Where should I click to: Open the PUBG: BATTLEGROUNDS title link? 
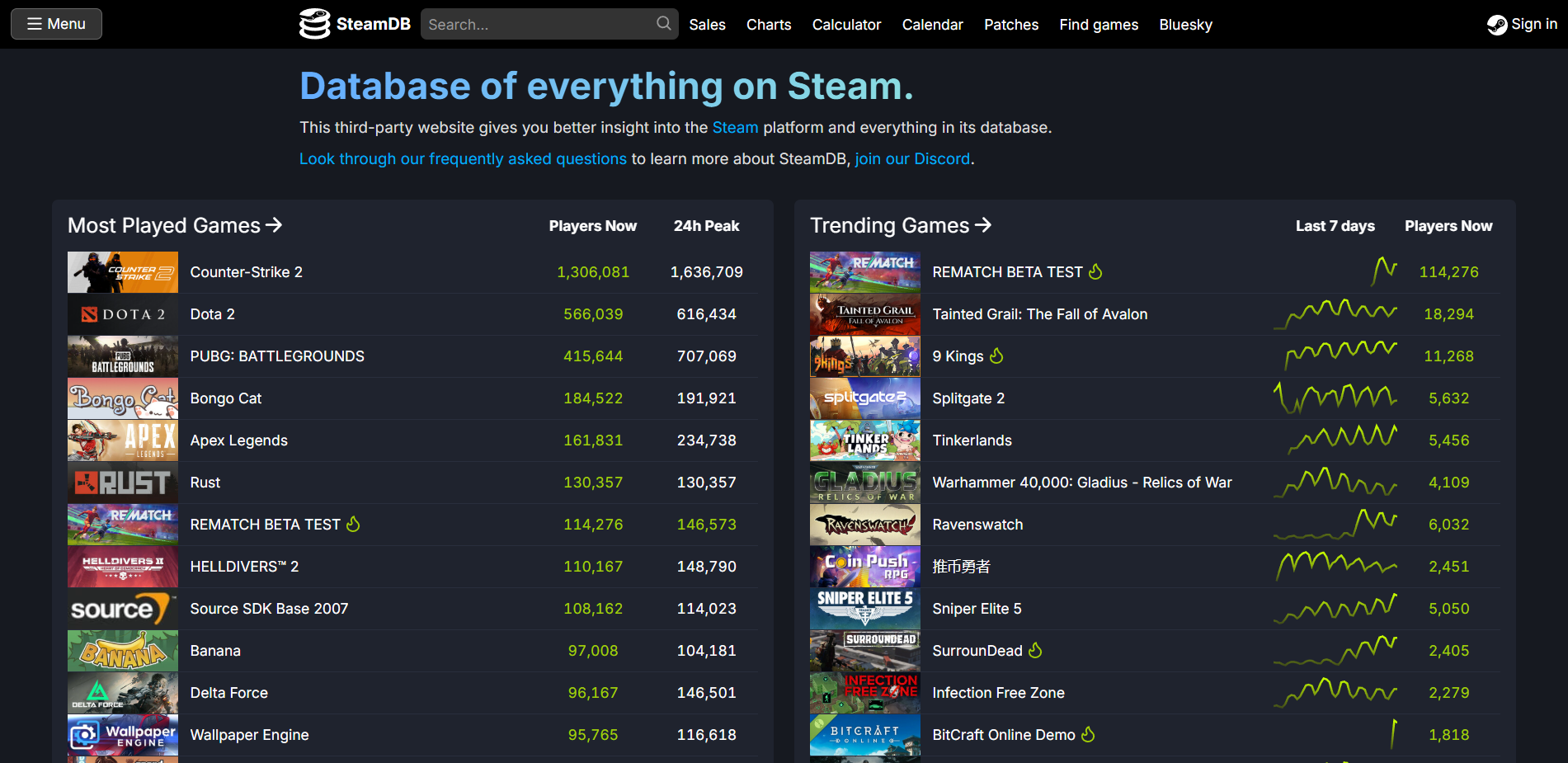277,356
